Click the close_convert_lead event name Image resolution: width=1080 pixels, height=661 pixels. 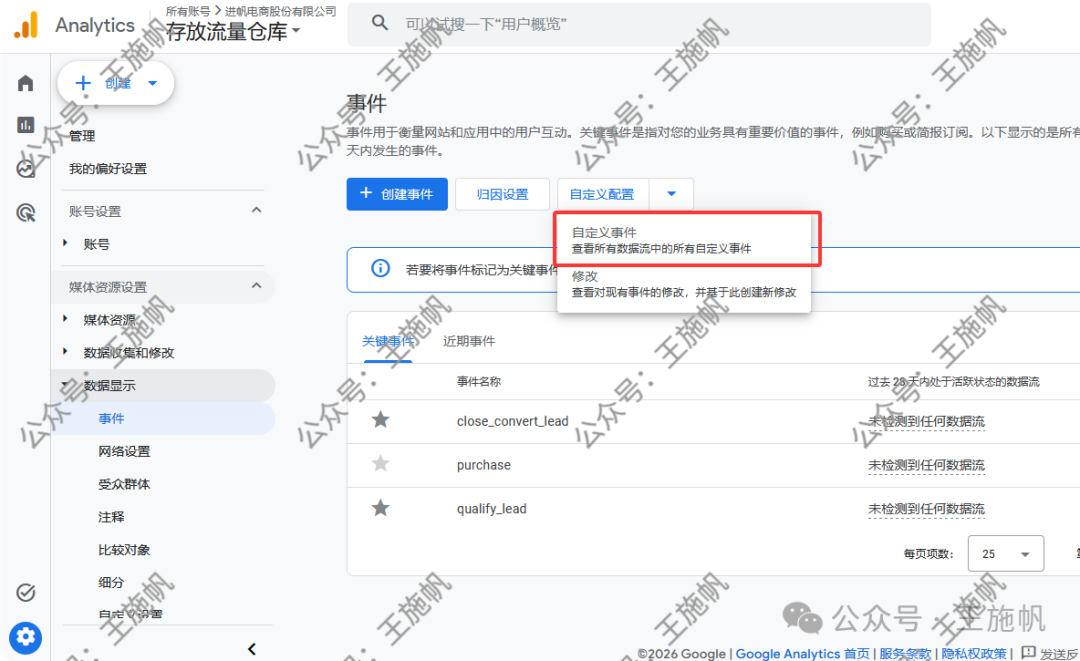click(x=512, y=421)
